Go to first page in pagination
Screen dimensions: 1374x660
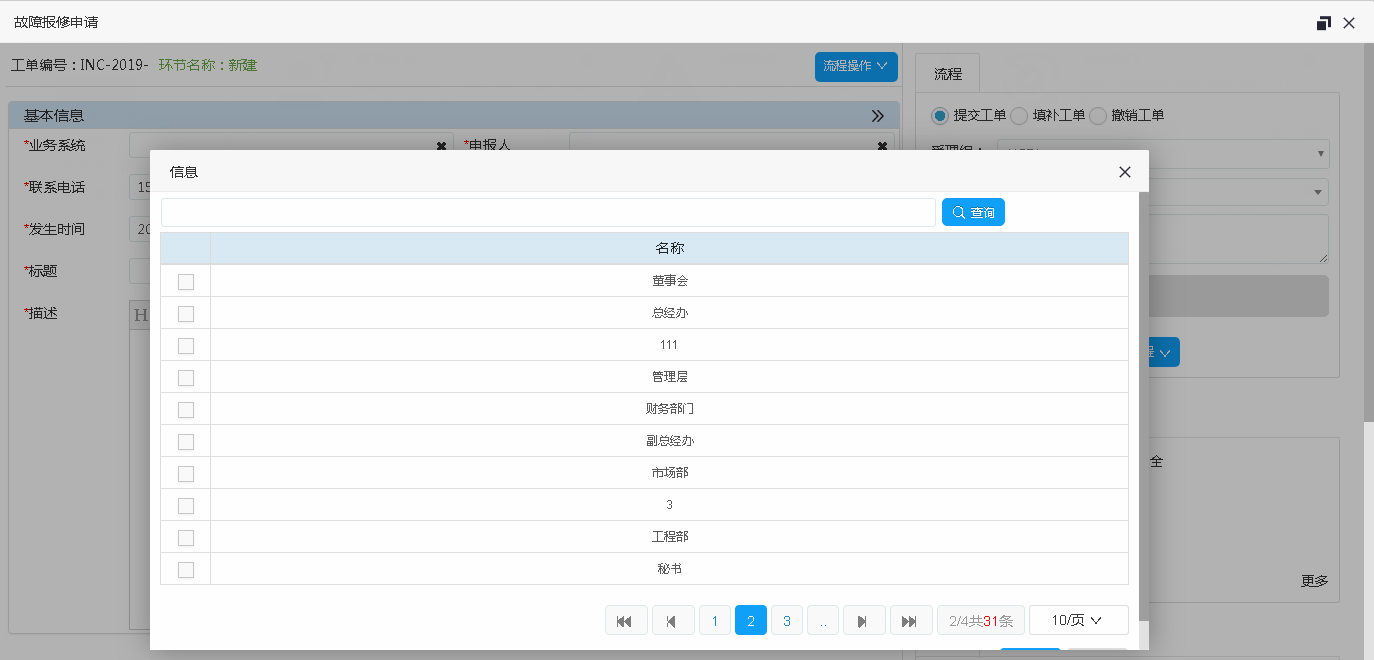(626, 621)
